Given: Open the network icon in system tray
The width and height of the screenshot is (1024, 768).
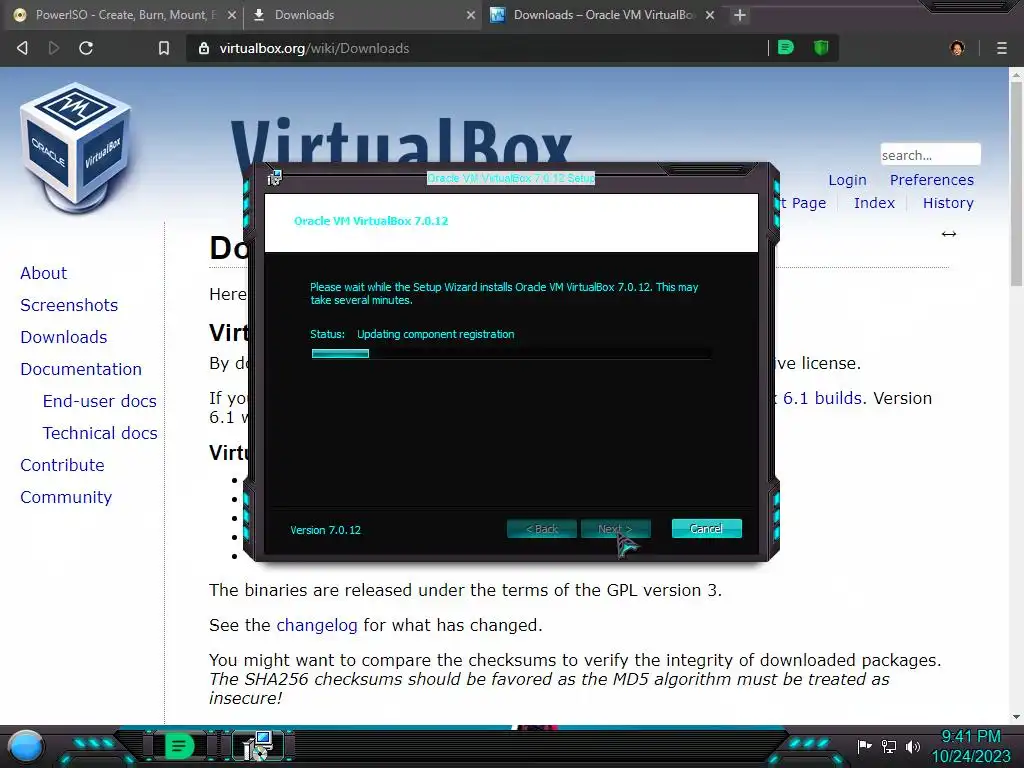Looking at the screenshot, I should coord(889,746).
